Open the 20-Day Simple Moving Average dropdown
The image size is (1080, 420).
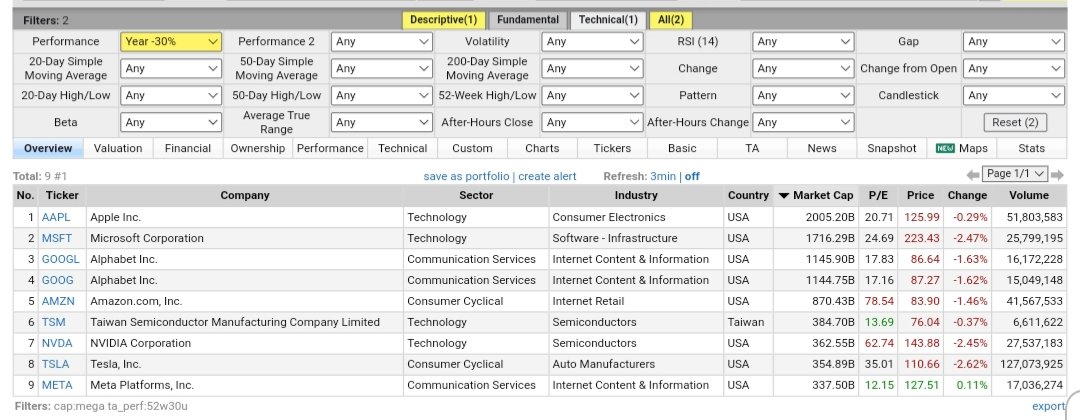(172, 68)
